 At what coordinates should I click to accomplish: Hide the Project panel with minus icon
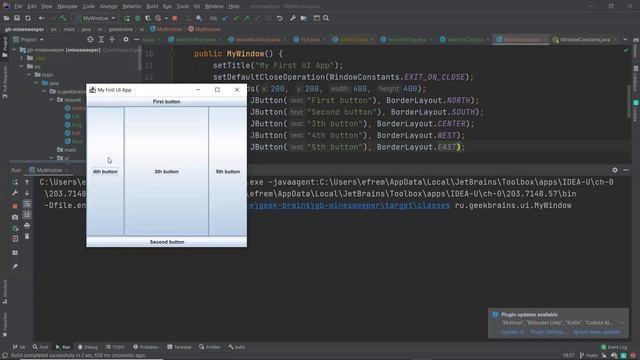(137, 40)
